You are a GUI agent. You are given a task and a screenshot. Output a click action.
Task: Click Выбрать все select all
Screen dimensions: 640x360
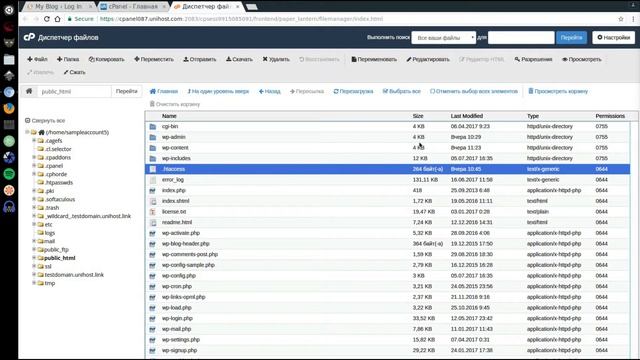[x=401, y=91]
